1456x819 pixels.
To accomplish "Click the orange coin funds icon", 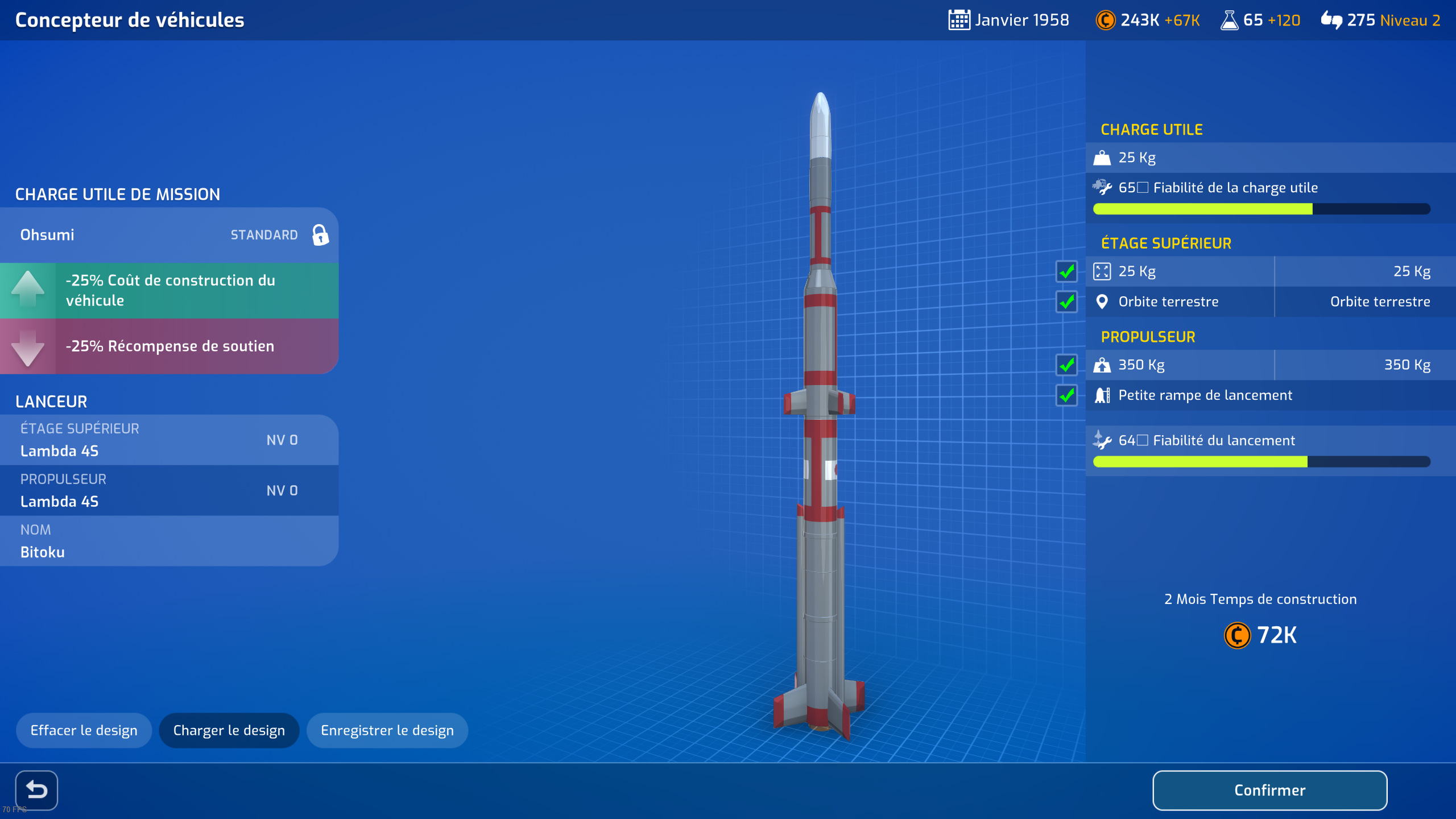I will point(1105,20).
